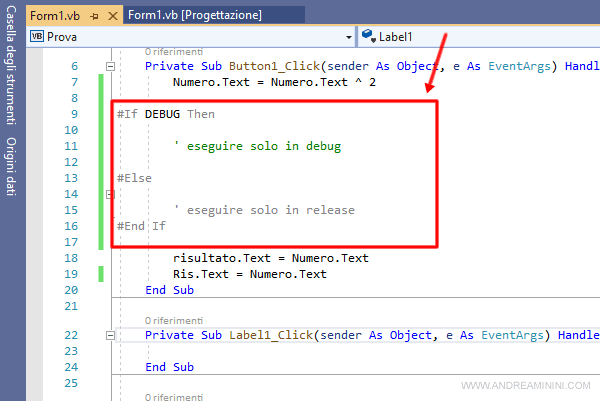Open Casella degli strumenti side panel

11,76
